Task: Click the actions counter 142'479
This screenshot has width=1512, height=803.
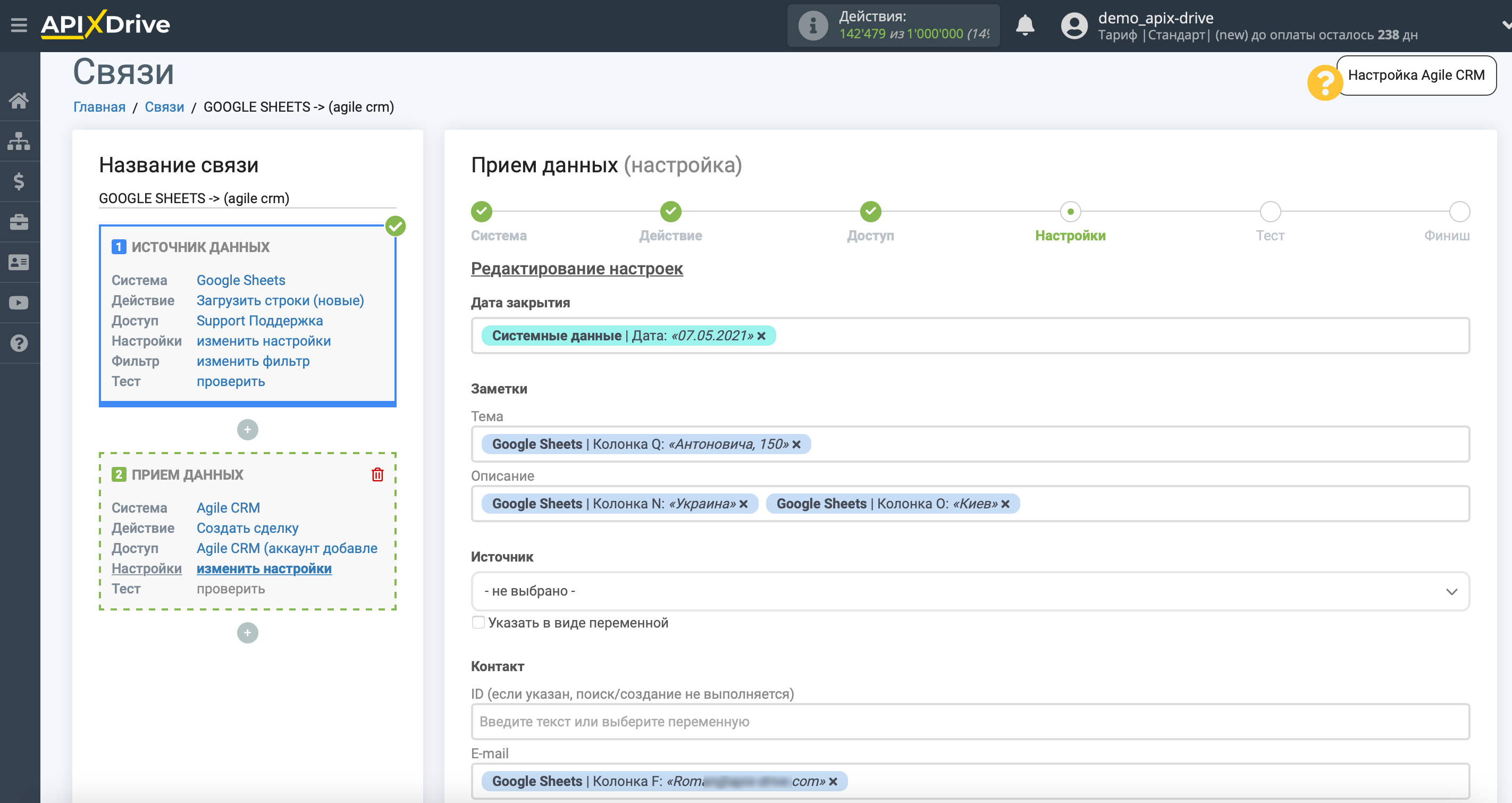Action: [862, 34]
